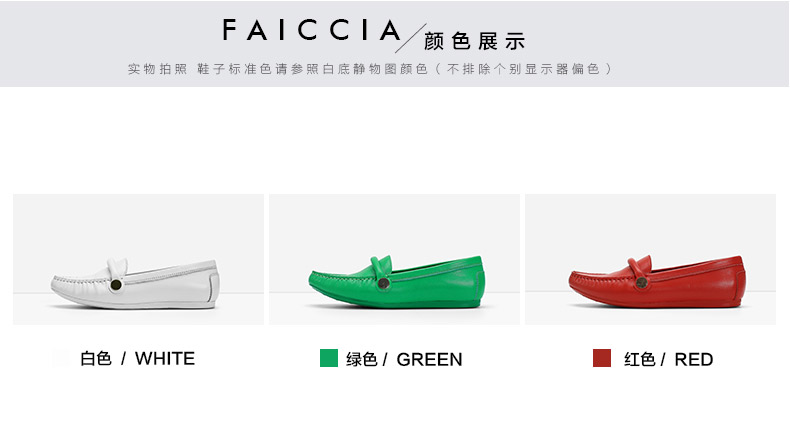790x425 pixels.
Task: Select the 绿色 / GREEN label
Action: pyautogui.click(x=404, y=359)
